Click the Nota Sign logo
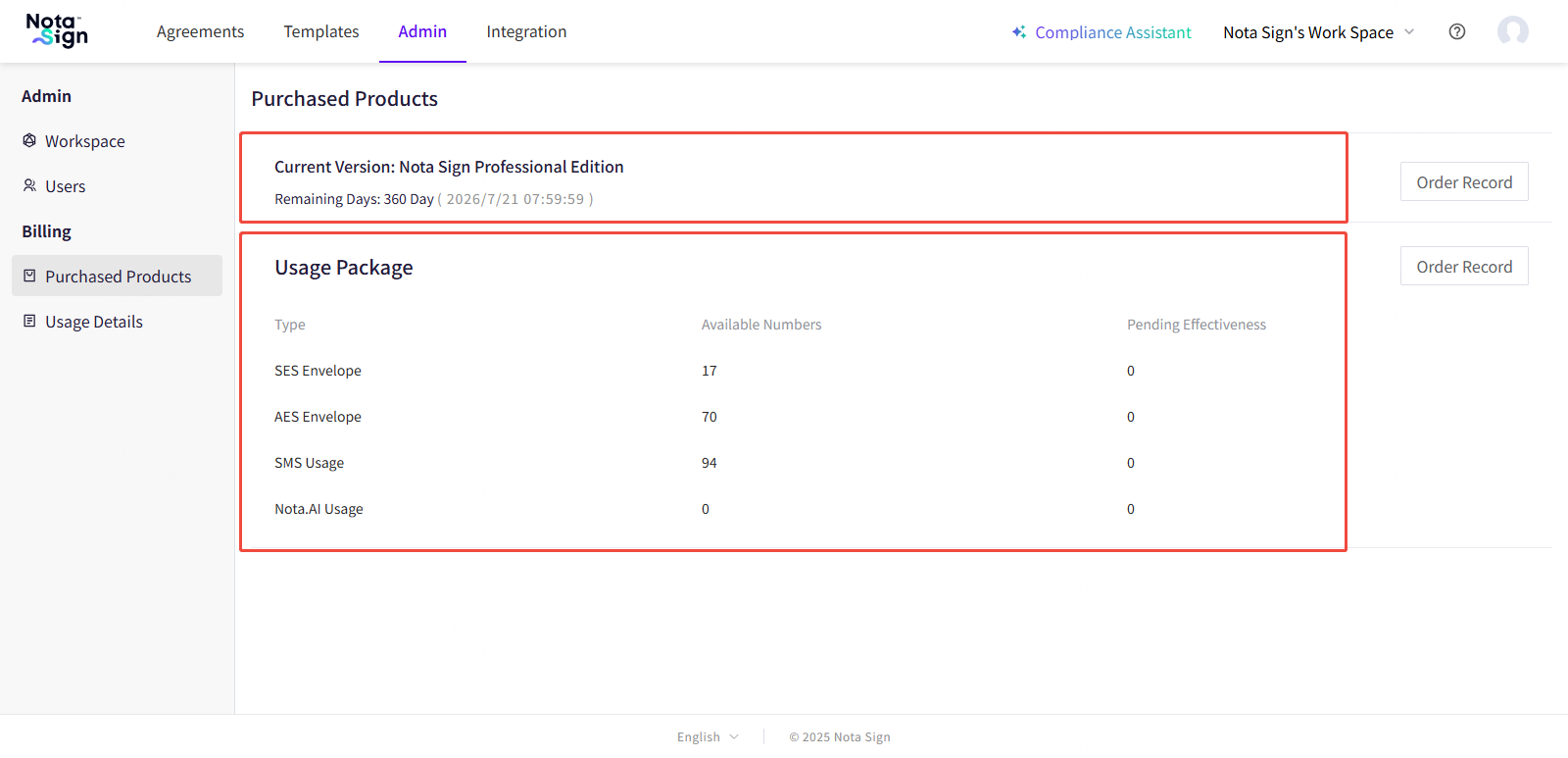Screen dimensions: 1568x758 click(57, 31)
